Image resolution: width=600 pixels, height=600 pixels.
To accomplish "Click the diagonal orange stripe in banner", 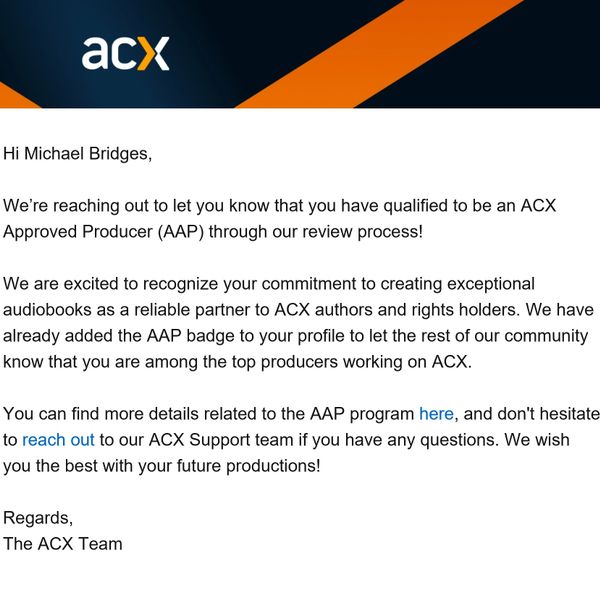I will point(400,52).
